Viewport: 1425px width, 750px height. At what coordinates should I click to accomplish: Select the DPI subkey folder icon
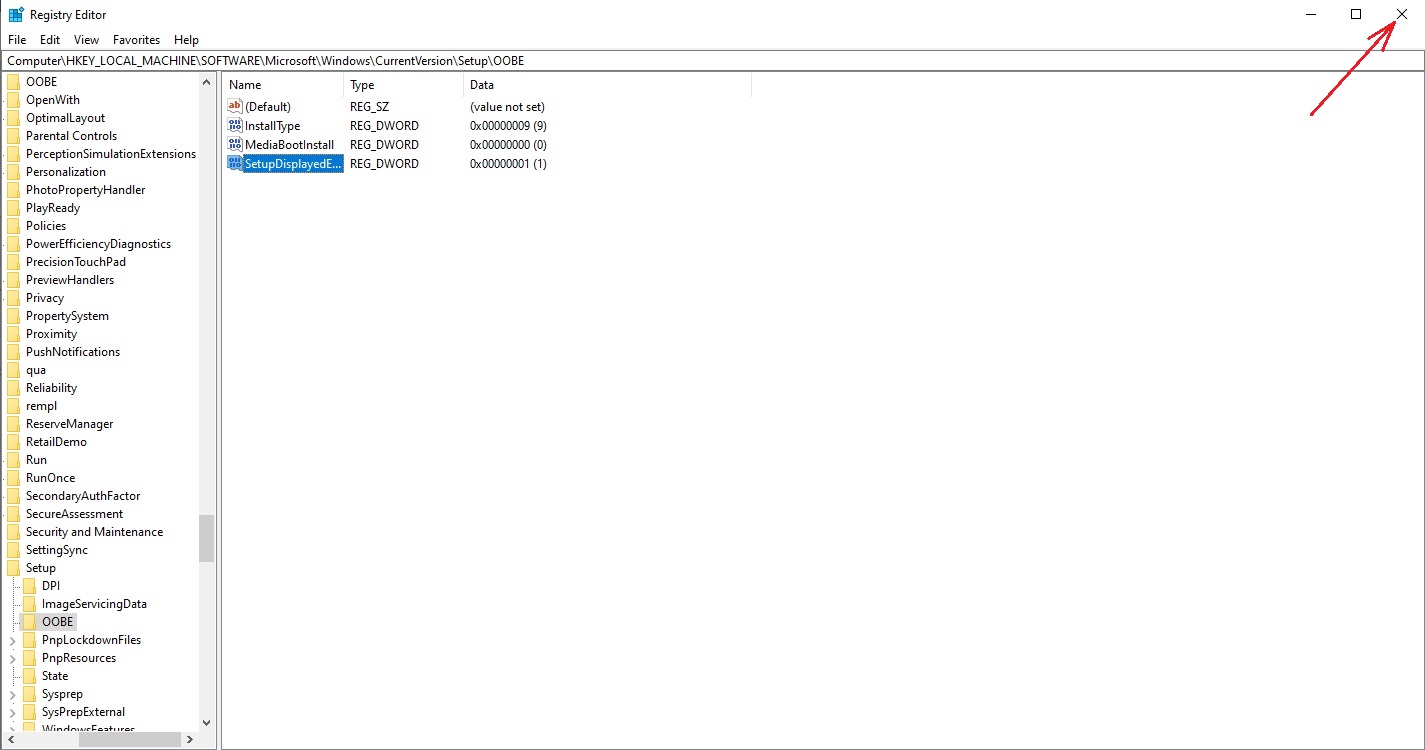tap(29, 586)
